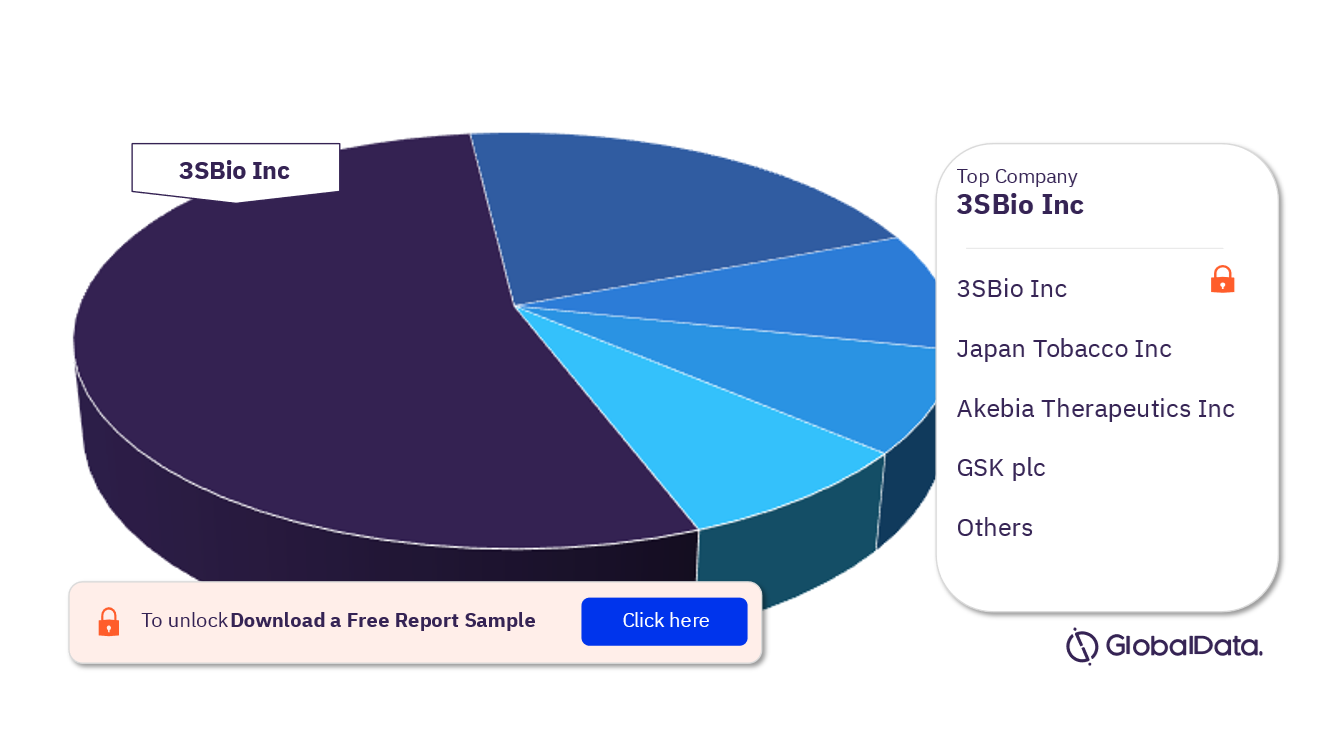Select 3SBio Inc in the company list
The width and height of the screenshot is (1329, 747).
(x=1012, y=289)
